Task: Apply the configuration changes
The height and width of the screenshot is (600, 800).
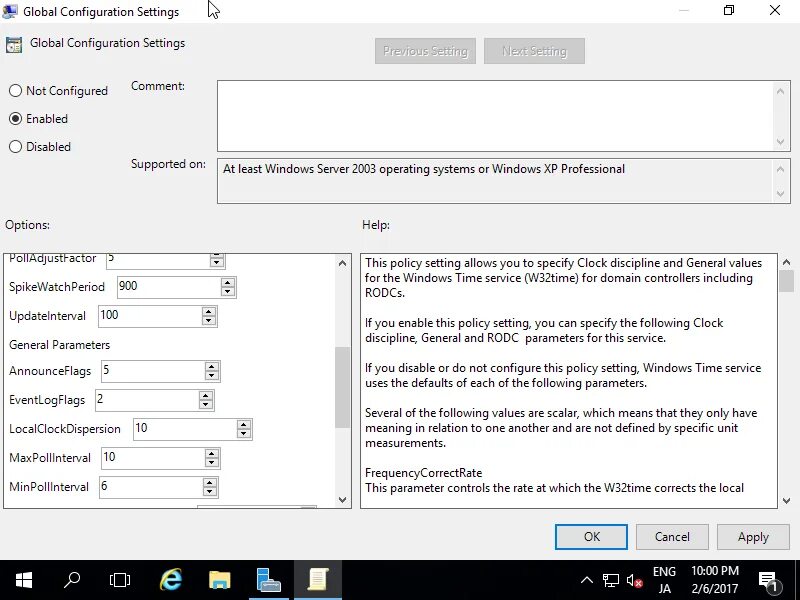Action: pos(753,537)
